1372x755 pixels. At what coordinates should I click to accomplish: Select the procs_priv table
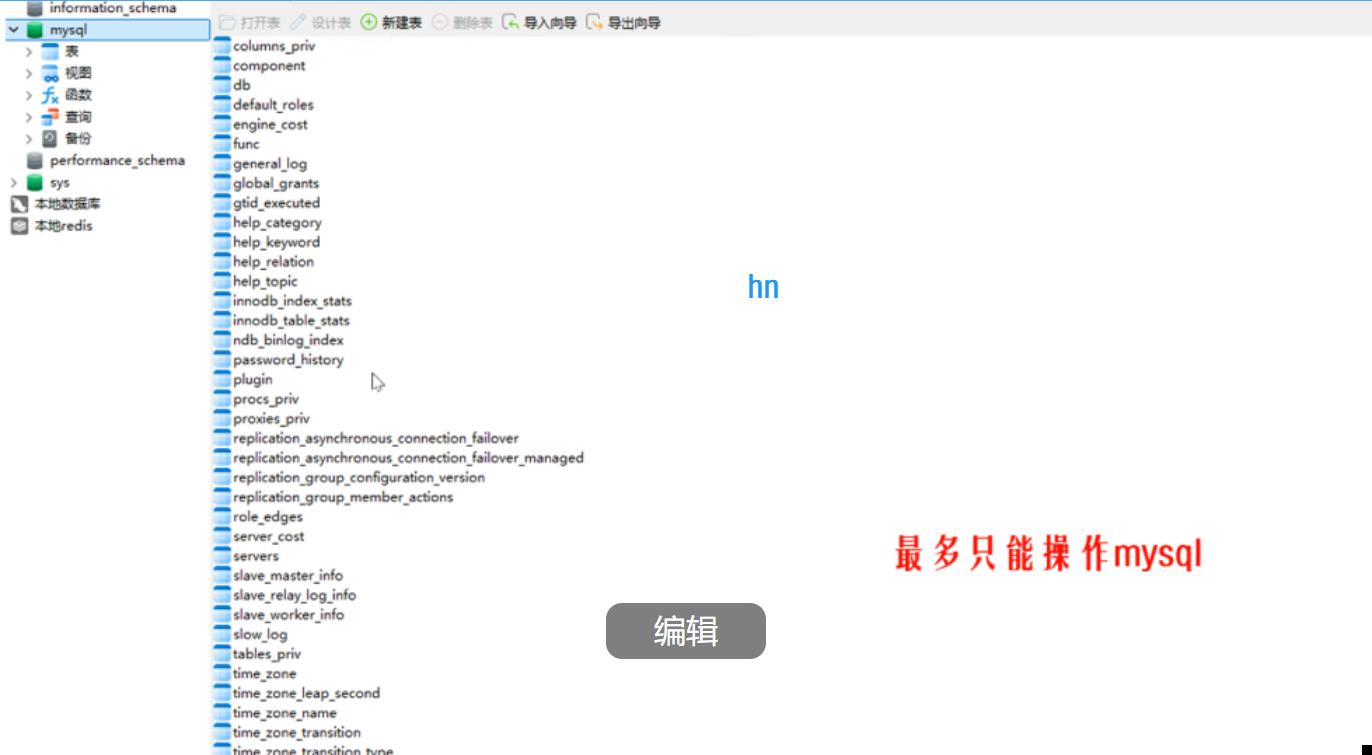266,399
